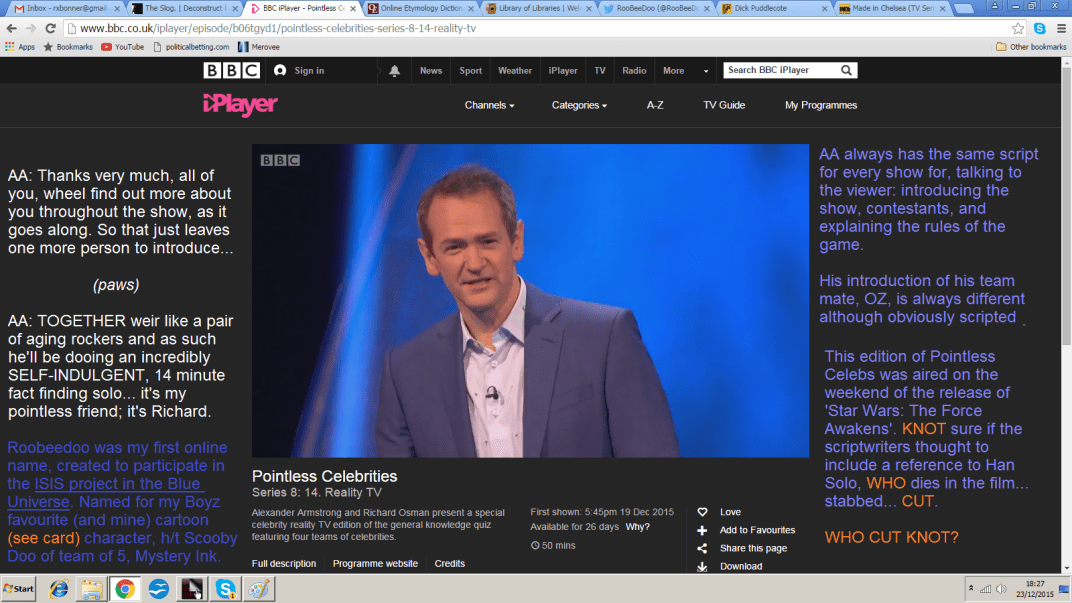Click the BBC notifications bell icon
This screenshot has height=603, width=1072.
coord(394,71)
